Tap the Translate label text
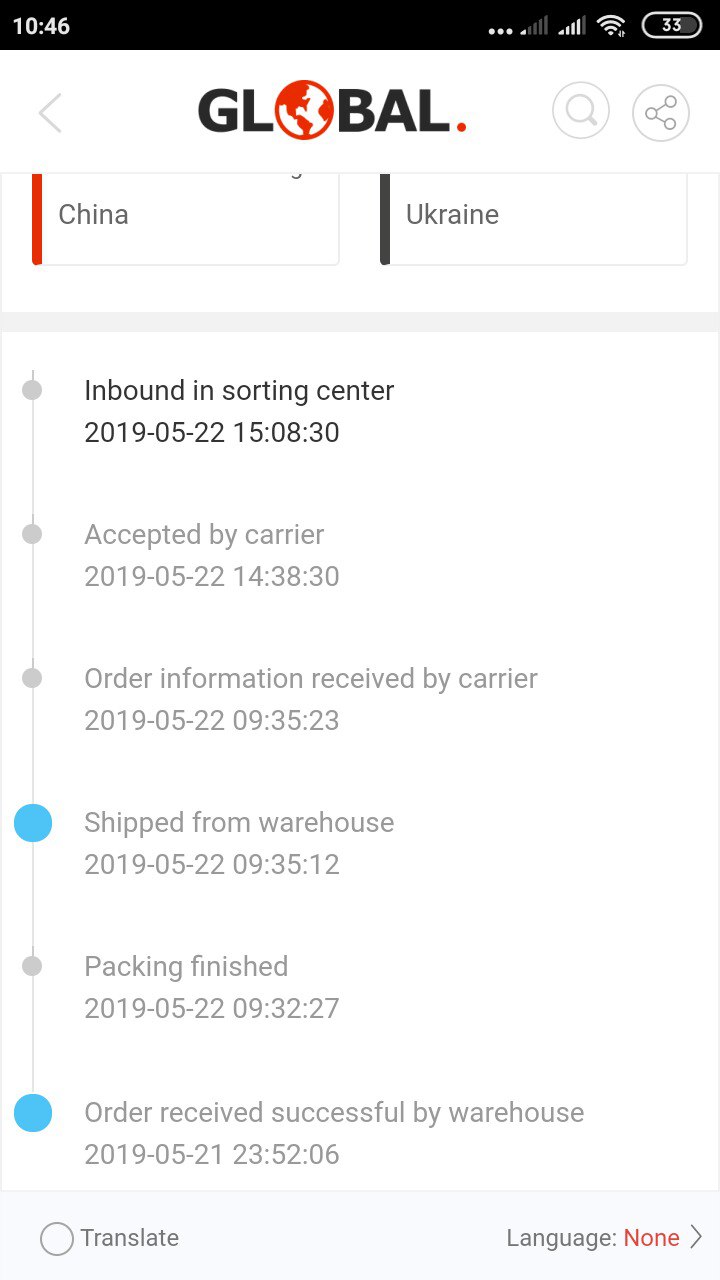The image size is (720, 1280). [x=130, y=1238]
